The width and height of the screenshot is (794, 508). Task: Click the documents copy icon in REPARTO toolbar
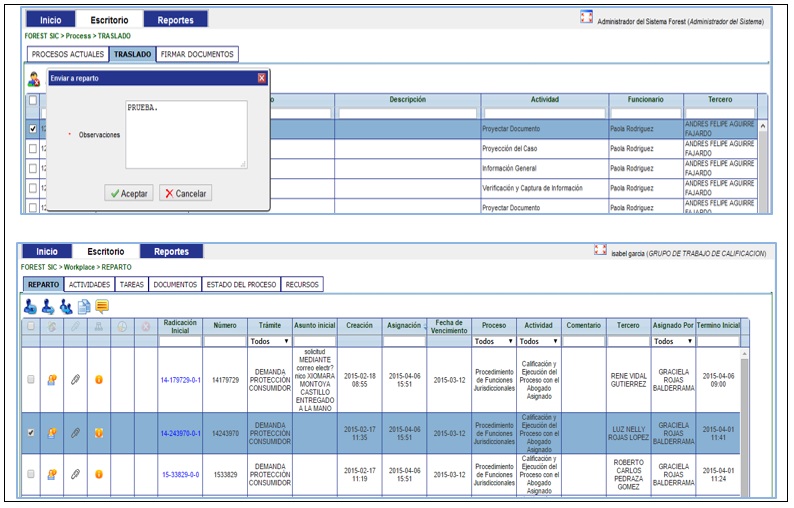pyautogui.click(x=84, y=307)
